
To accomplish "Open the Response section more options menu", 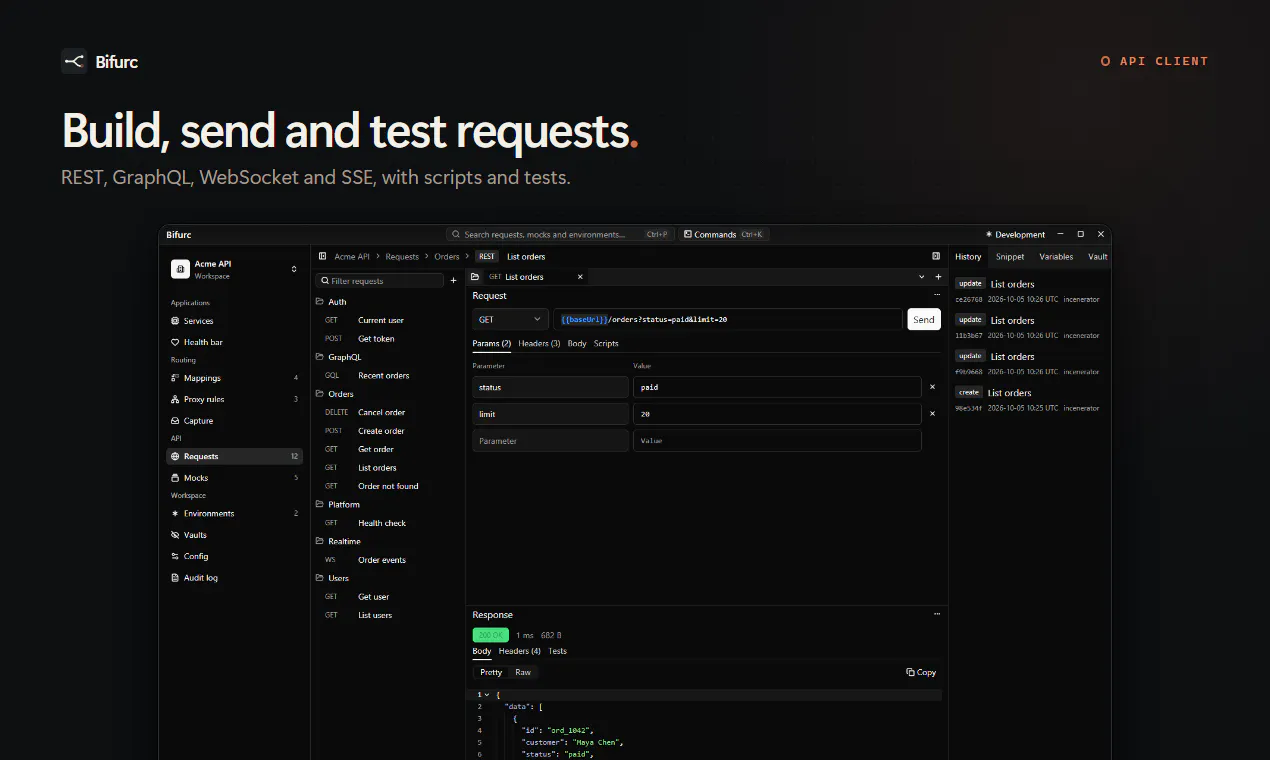I will 937,614.
